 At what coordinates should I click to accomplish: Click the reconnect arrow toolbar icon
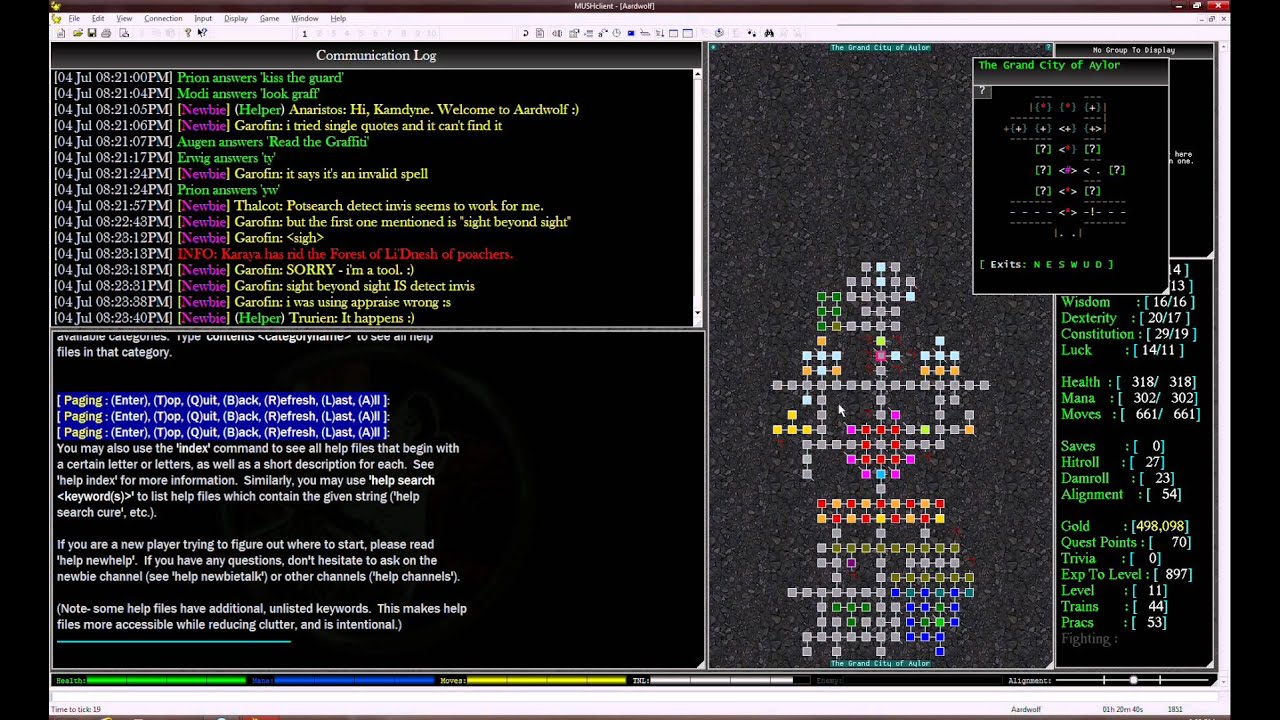coord(525,33)
